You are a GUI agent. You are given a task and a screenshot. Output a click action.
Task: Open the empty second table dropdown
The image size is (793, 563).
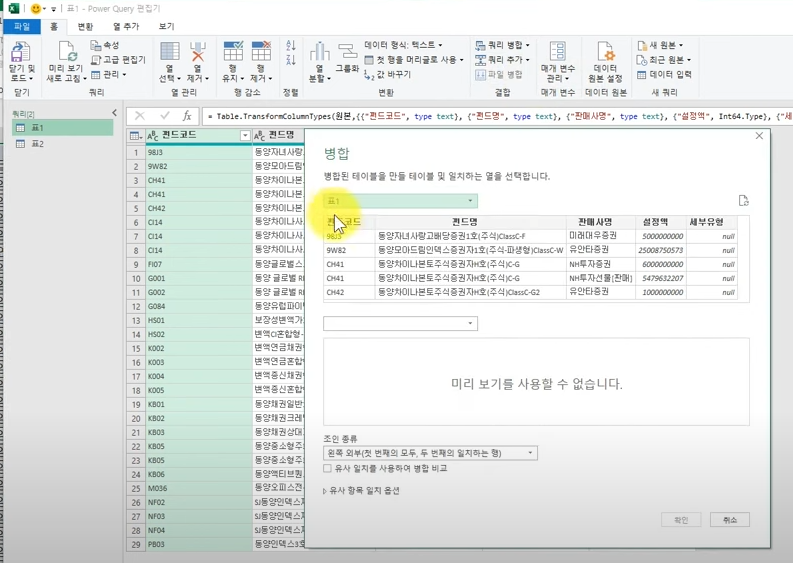401,323
